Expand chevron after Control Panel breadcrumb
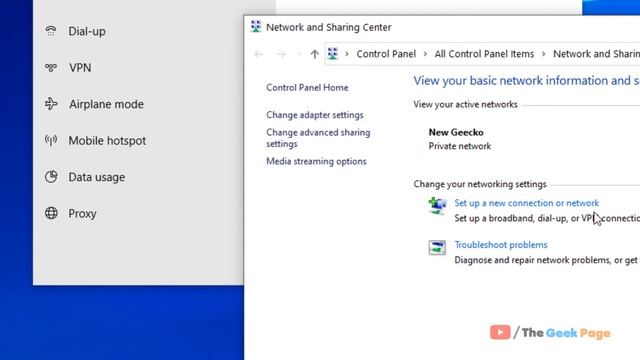This screenshot has width=640, height=360. point(425,54)
